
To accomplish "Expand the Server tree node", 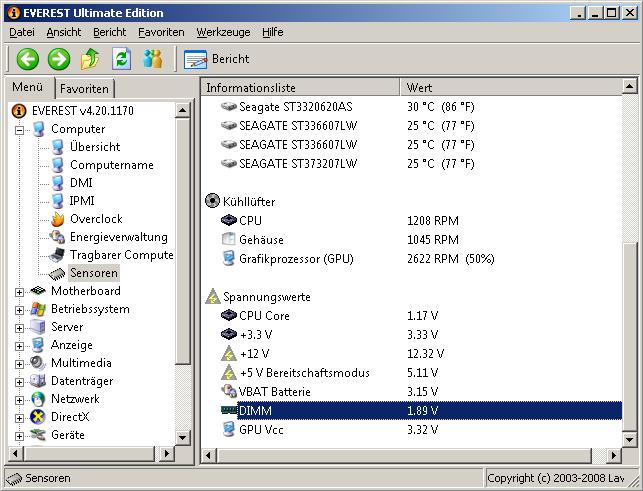I will pyautogui.click(x=19, y=328).
